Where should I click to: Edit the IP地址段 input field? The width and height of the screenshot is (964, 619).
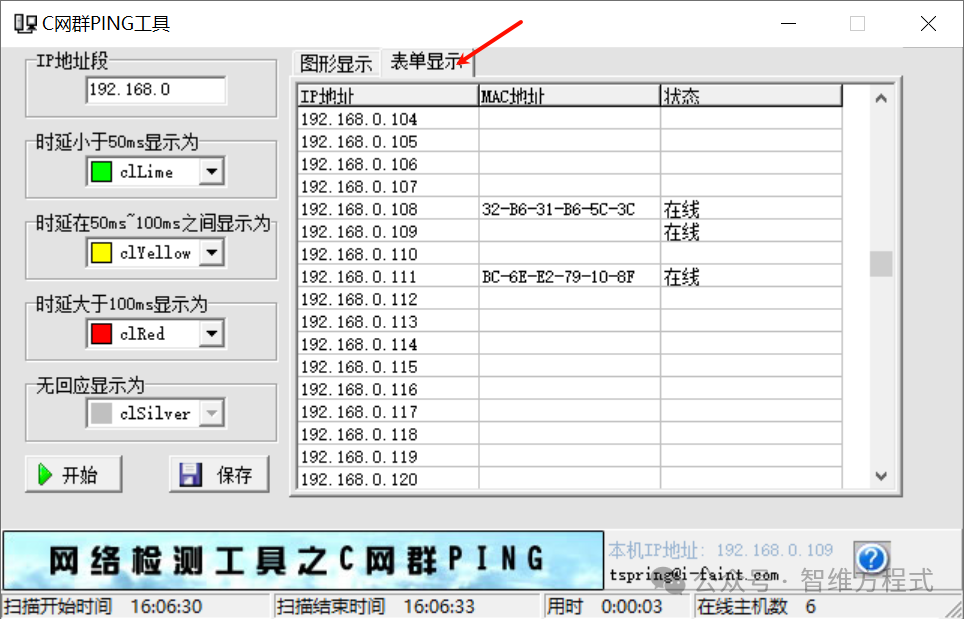tap(155, 90)
